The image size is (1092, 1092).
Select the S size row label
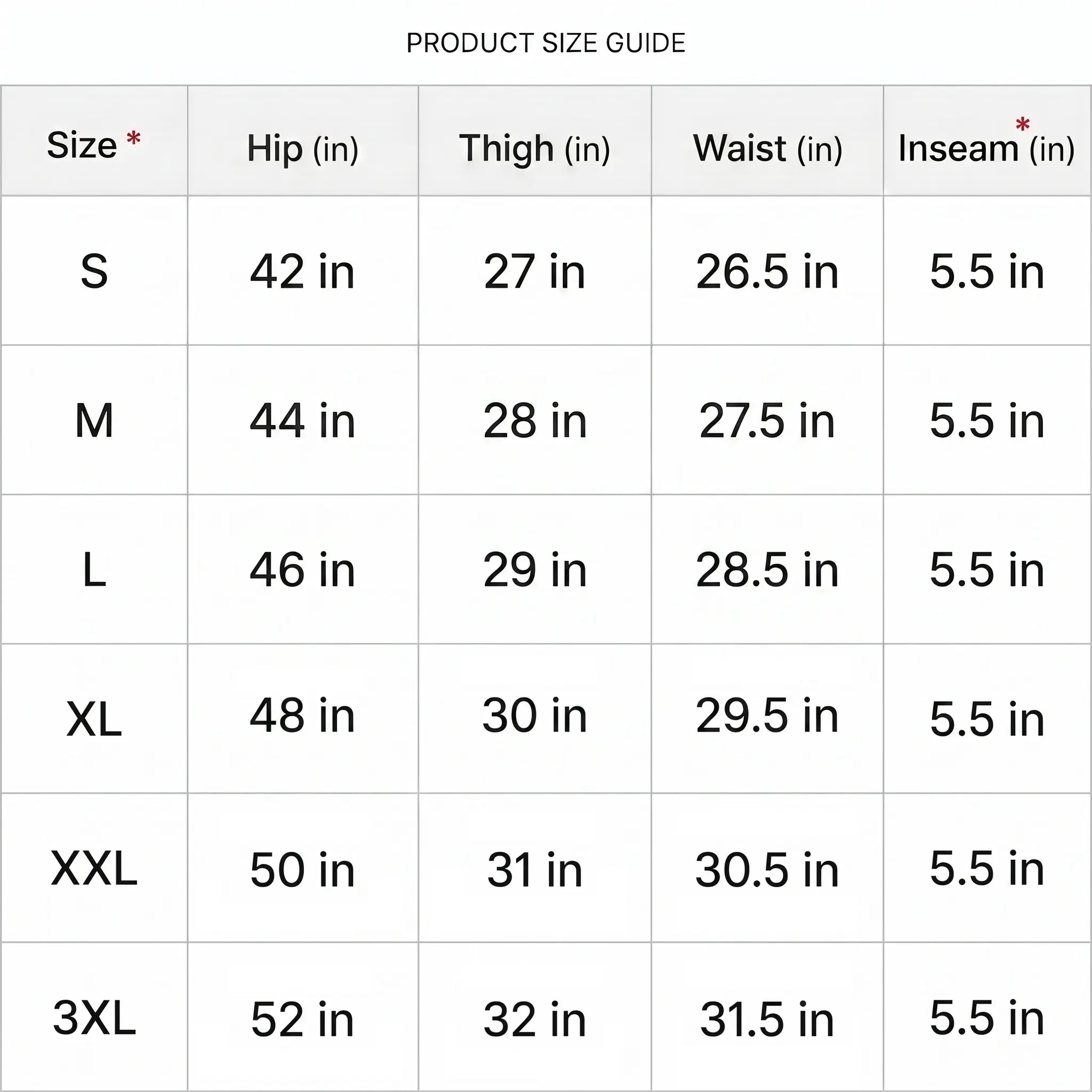pos(94,271)
